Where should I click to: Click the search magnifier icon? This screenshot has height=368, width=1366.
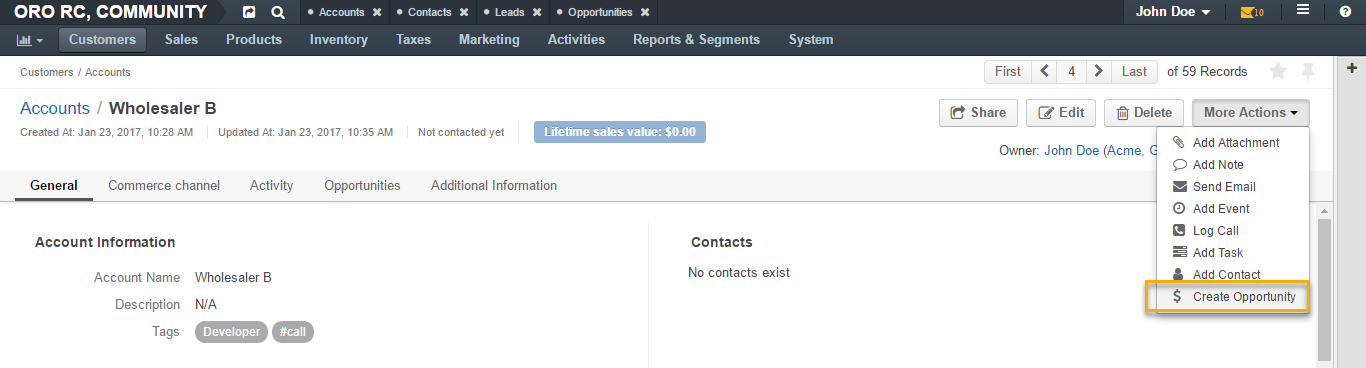click(x=278, y=13)
